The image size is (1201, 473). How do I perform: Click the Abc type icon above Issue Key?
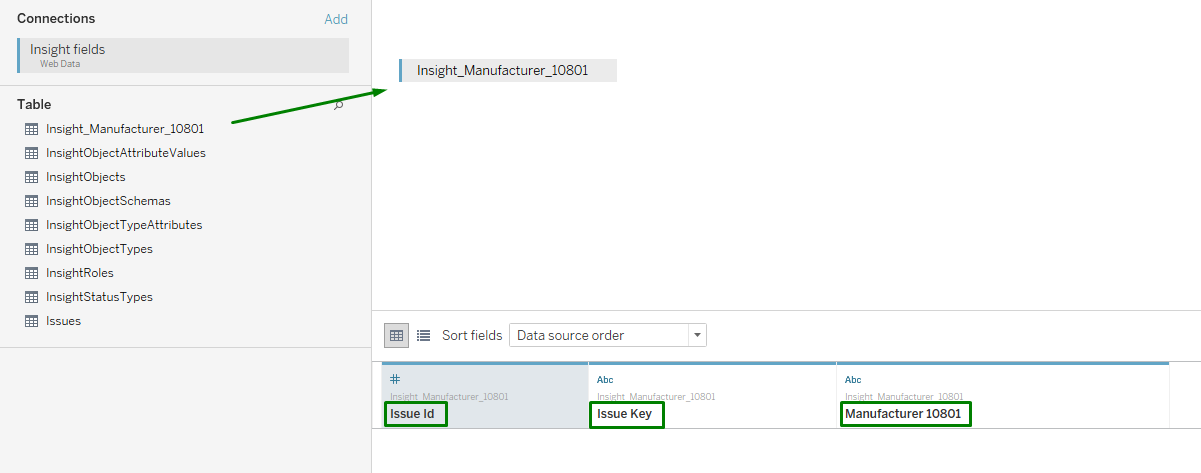coord(605,380)
